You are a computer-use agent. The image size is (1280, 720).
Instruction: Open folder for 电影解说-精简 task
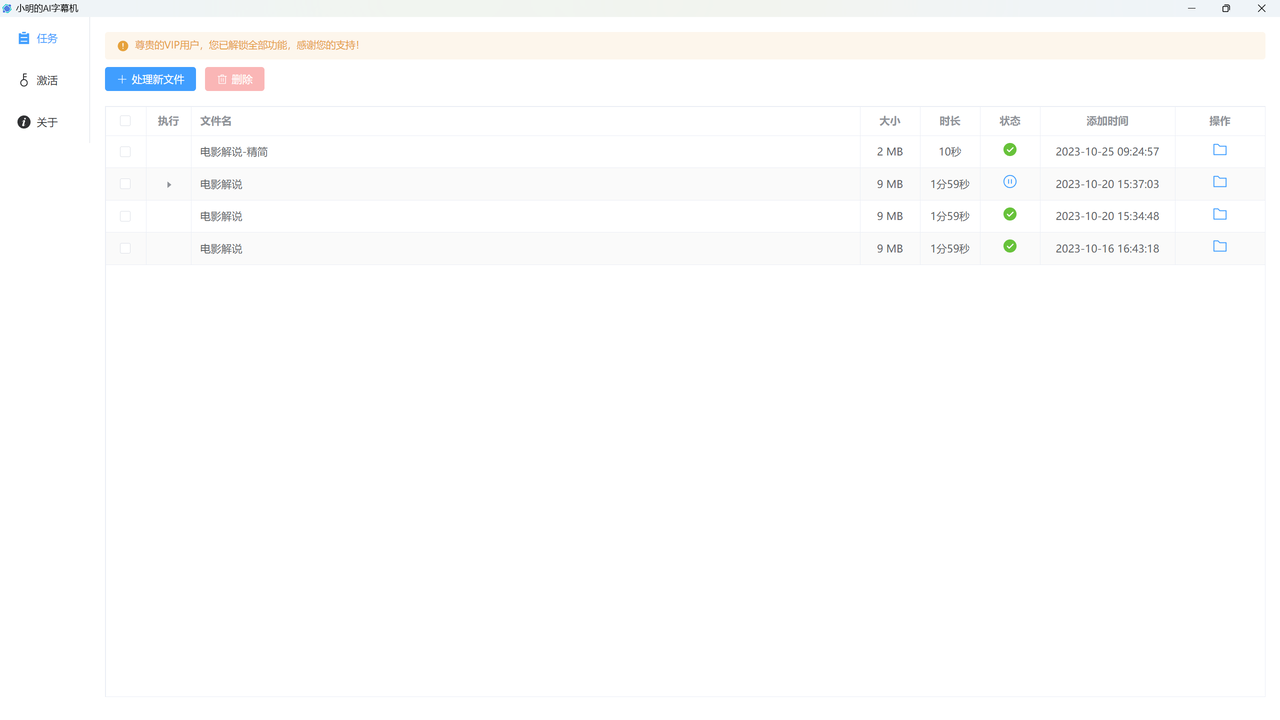point(1220,150)
